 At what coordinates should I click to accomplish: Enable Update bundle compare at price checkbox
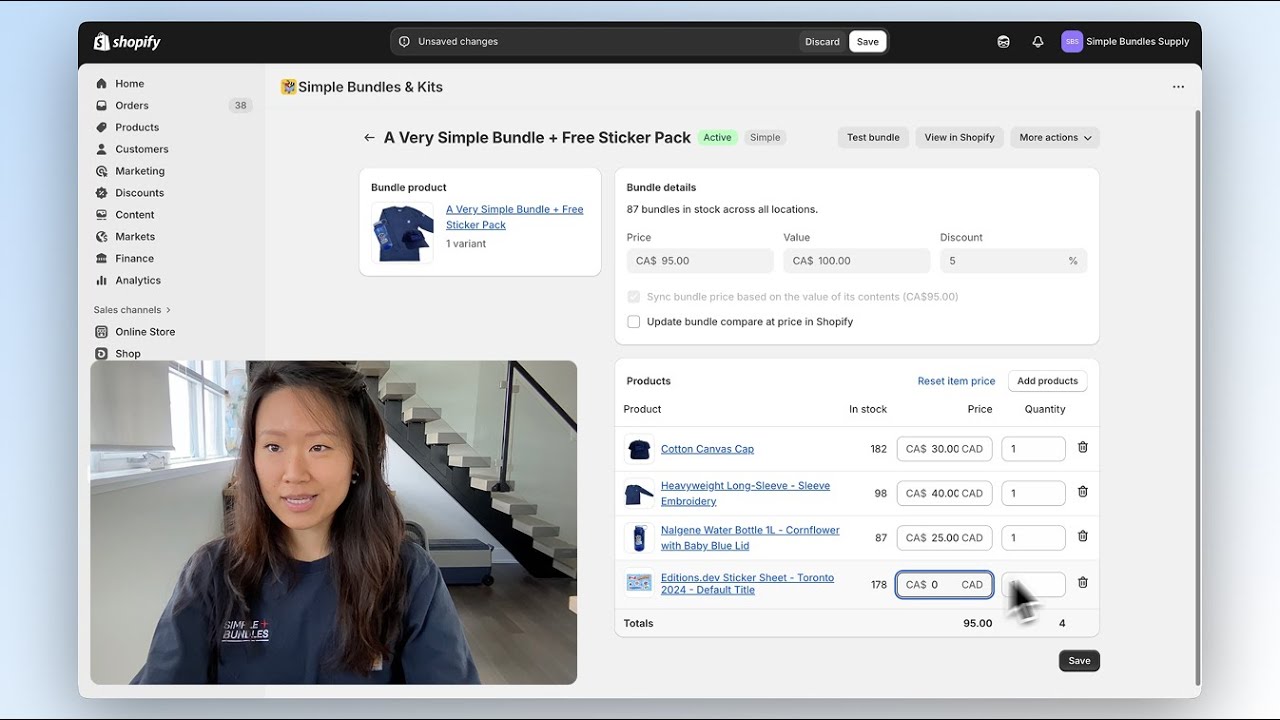633,322
